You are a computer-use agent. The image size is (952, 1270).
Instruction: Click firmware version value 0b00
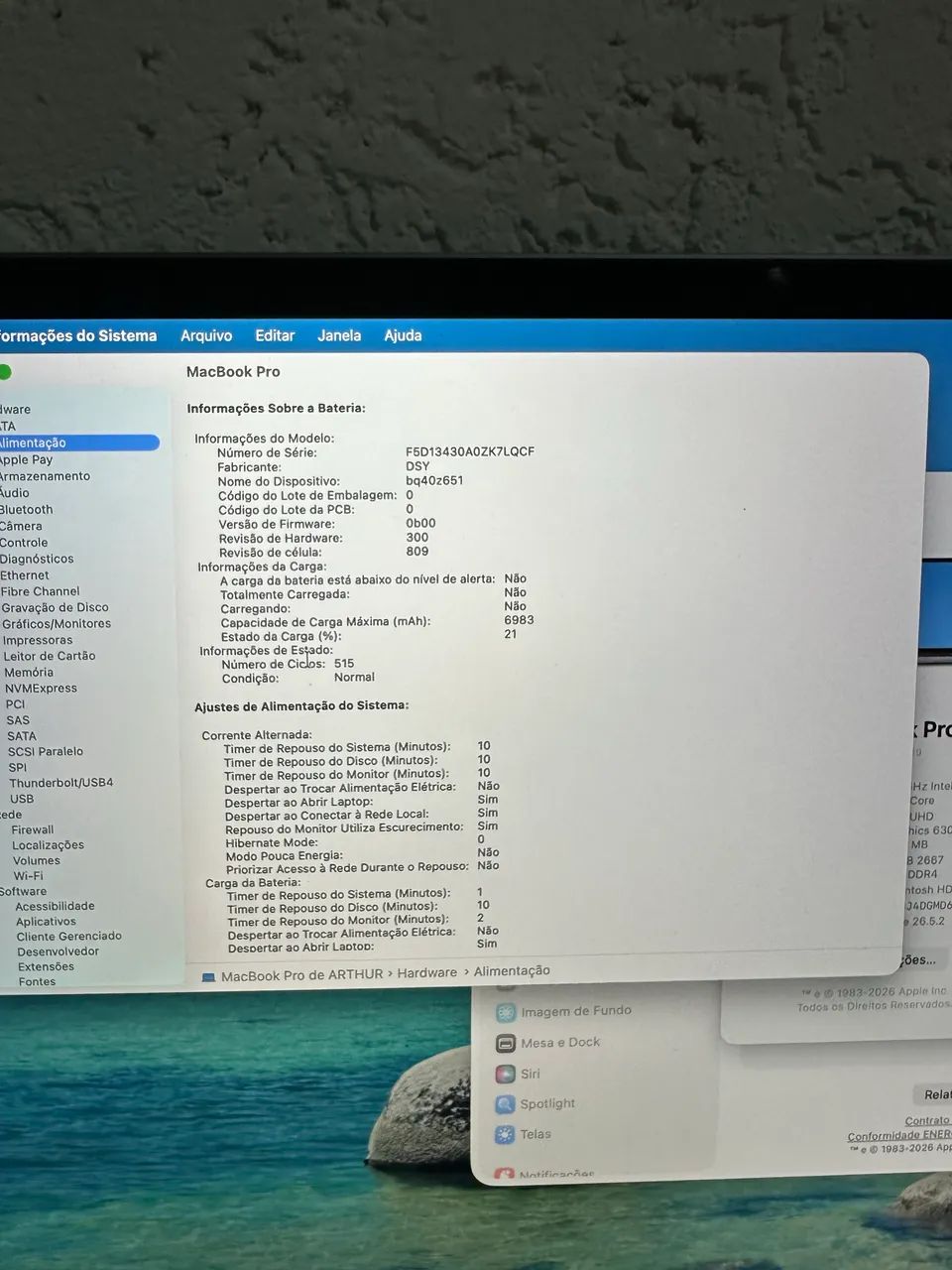point(420,523)
